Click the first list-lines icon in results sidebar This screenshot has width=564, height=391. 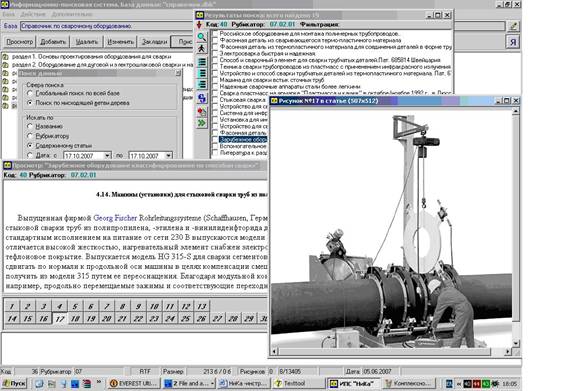(202, 62)
